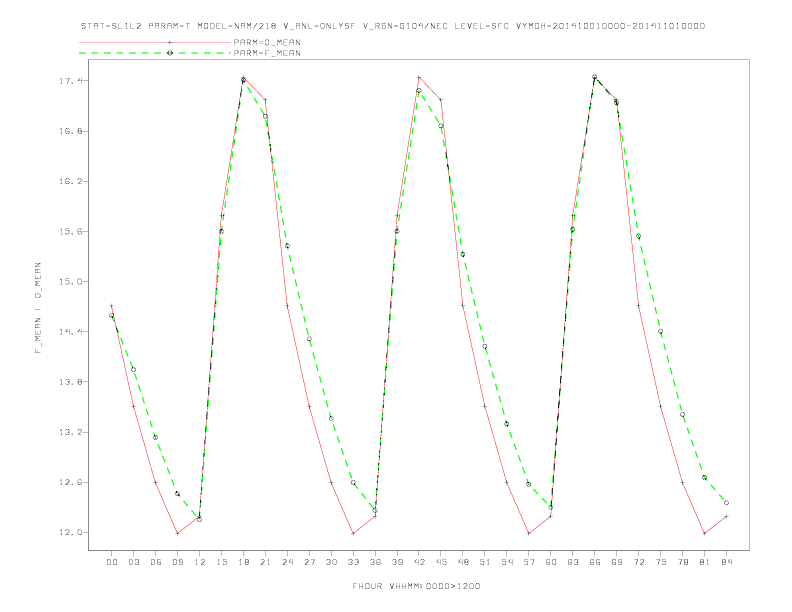
Task: Click the 03 forecast hour tick label
Action: point(133,562)
